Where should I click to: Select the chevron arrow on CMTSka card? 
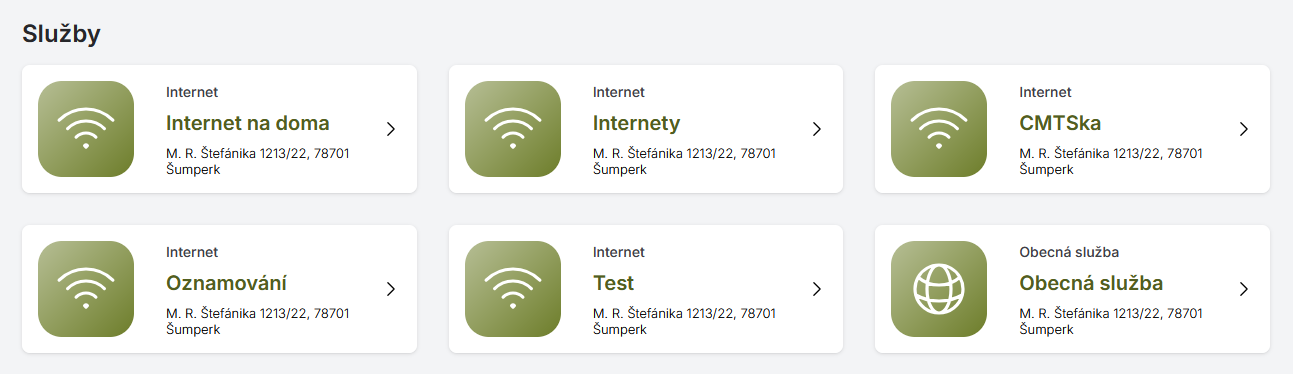pyautogui.click(x=1244, y=129)
